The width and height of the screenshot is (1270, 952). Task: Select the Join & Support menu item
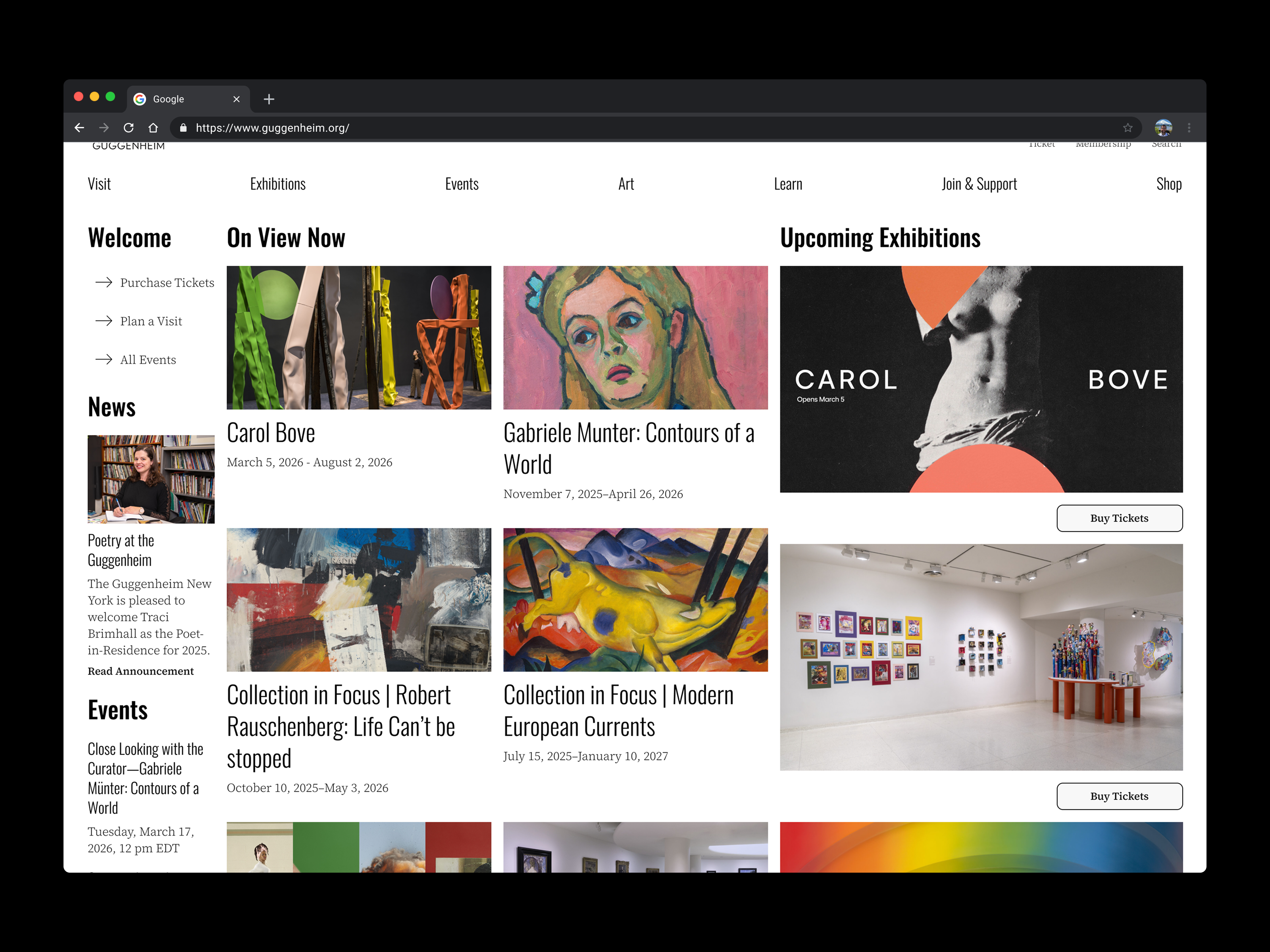[x=979, y=184]
